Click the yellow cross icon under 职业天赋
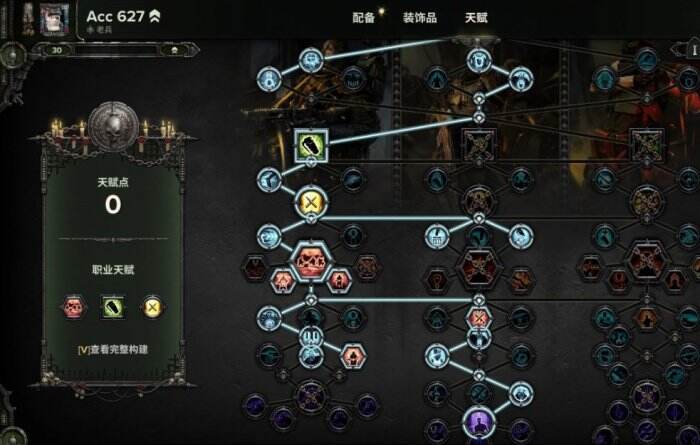Screen dimensions: 700x445 tap(152, 307)
